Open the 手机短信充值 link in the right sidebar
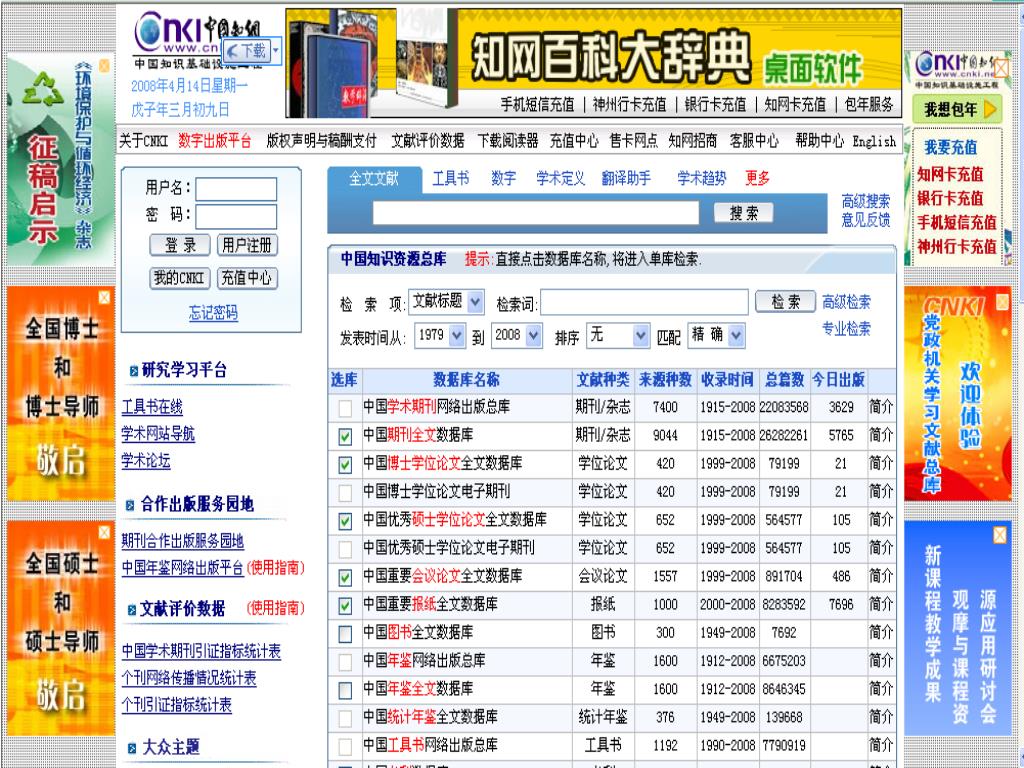 (957, 223)
